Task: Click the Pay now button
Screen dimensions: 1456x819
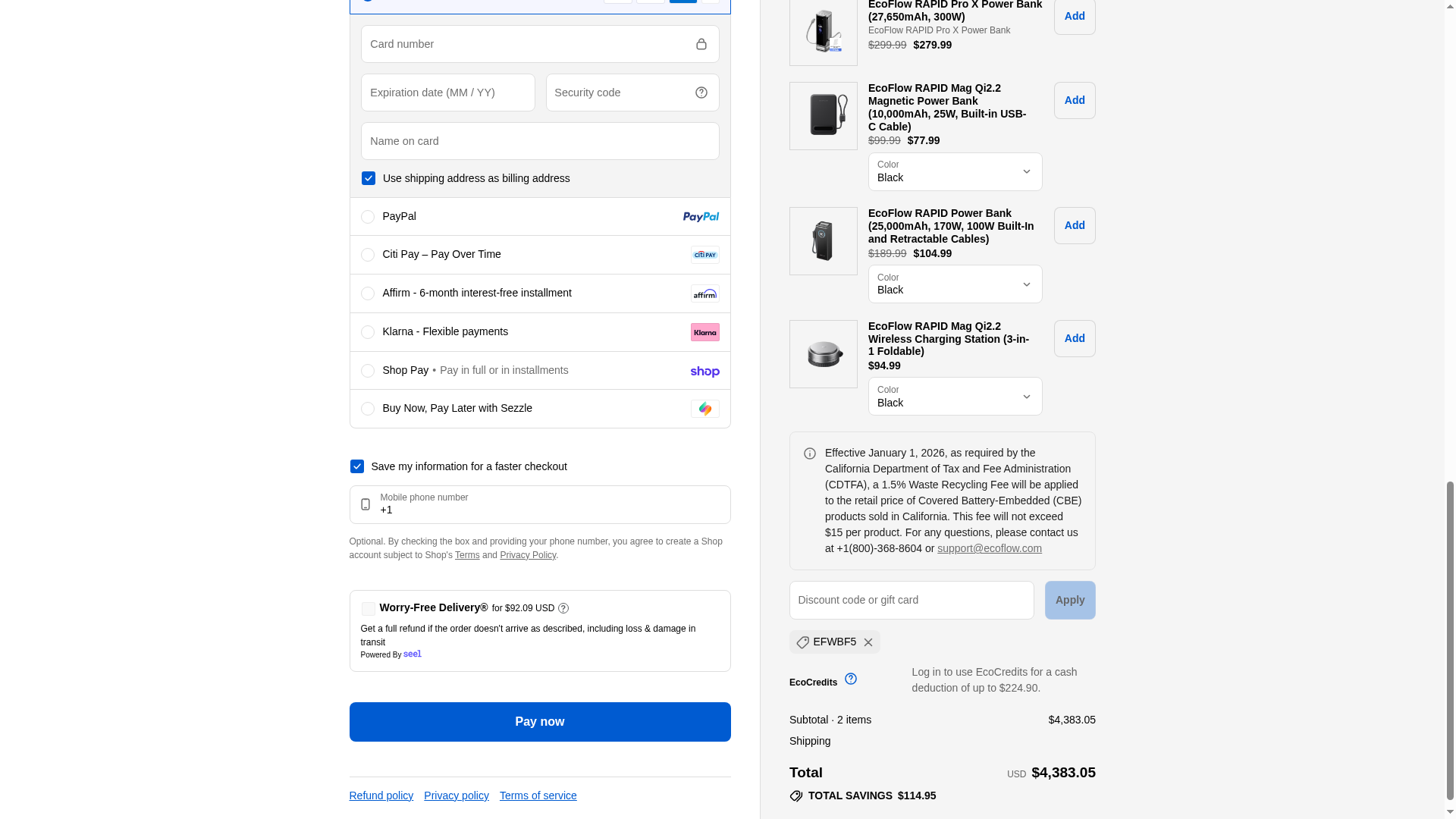Action: coord(539,722)
